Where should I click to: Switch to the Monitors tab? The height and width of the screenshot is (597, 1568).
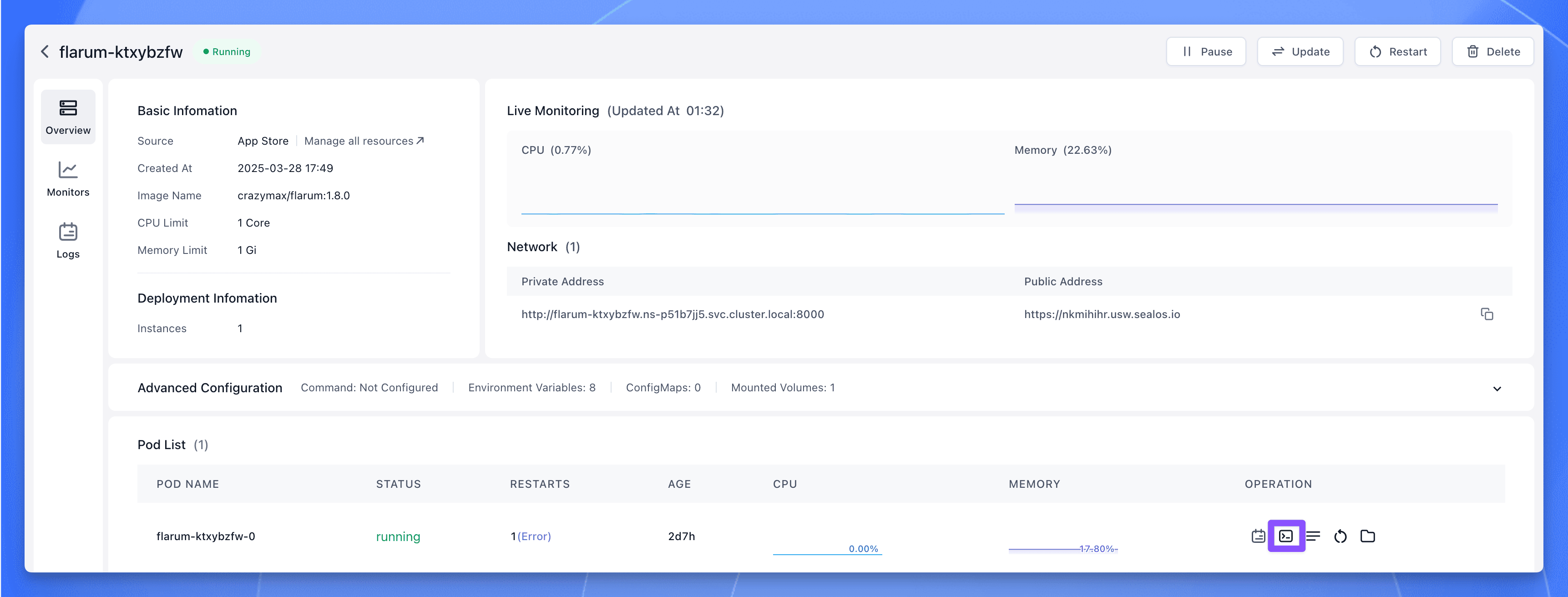(68, 179)
